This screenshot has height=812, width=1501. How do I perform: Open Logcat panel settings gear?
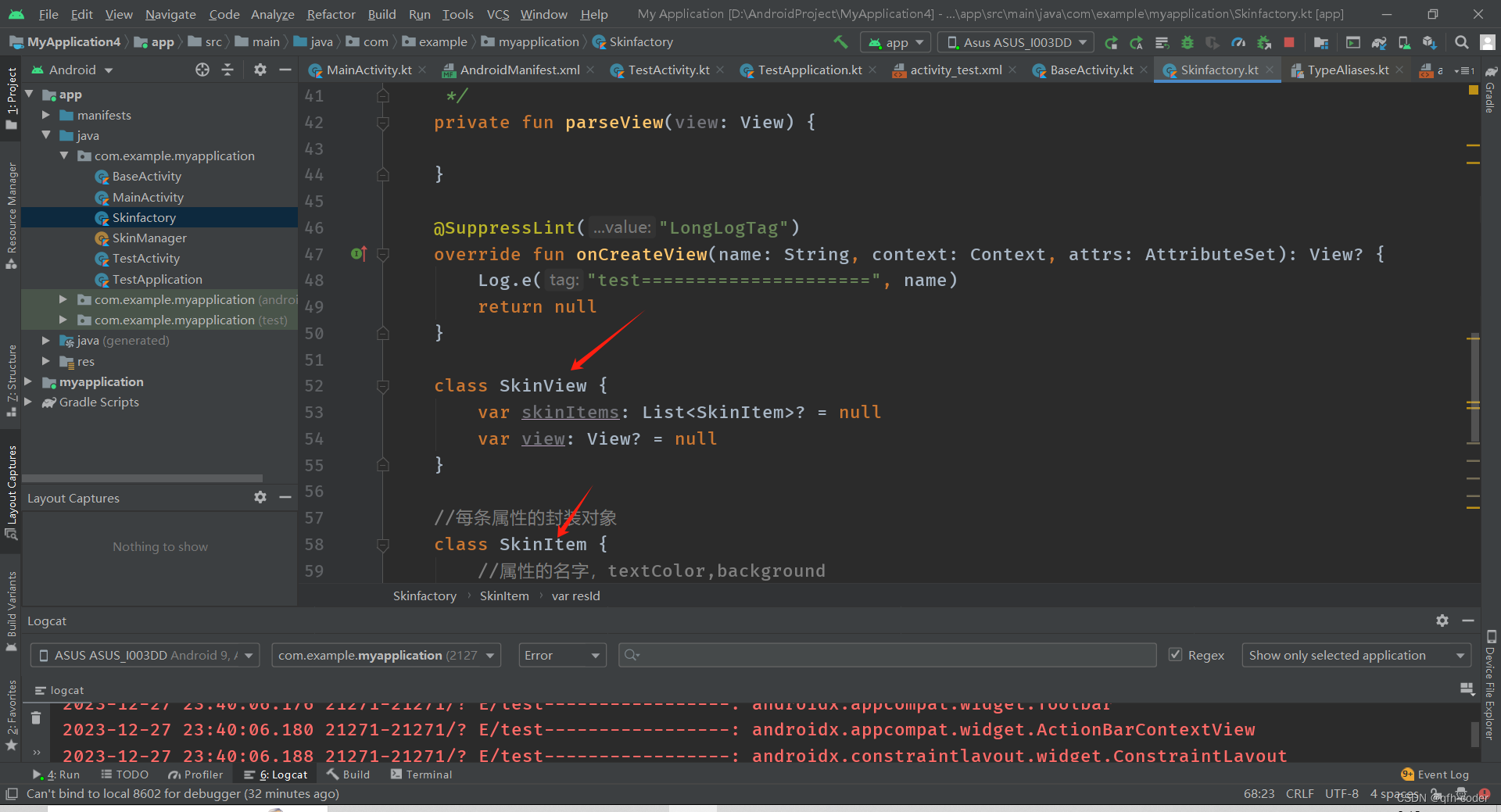click(1442, 621)
